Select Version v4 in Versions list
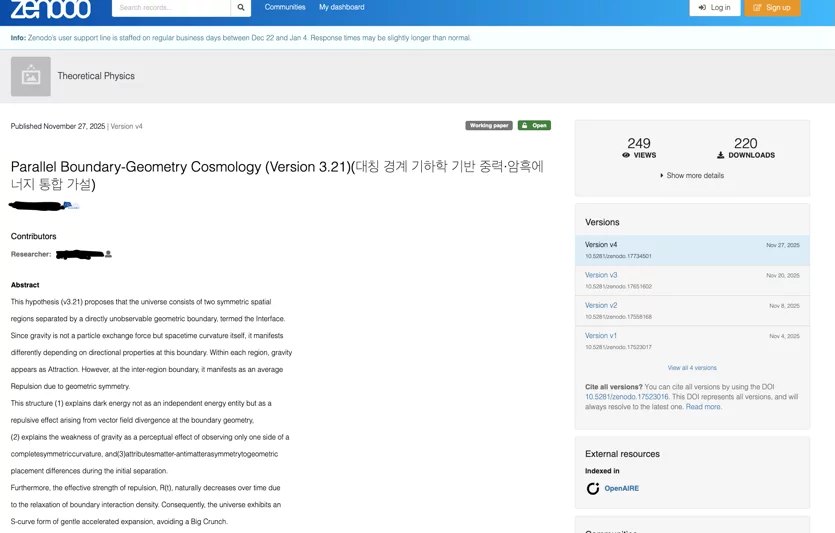The image size is (835, 533). pyautogui.click(x=692, y=250)
